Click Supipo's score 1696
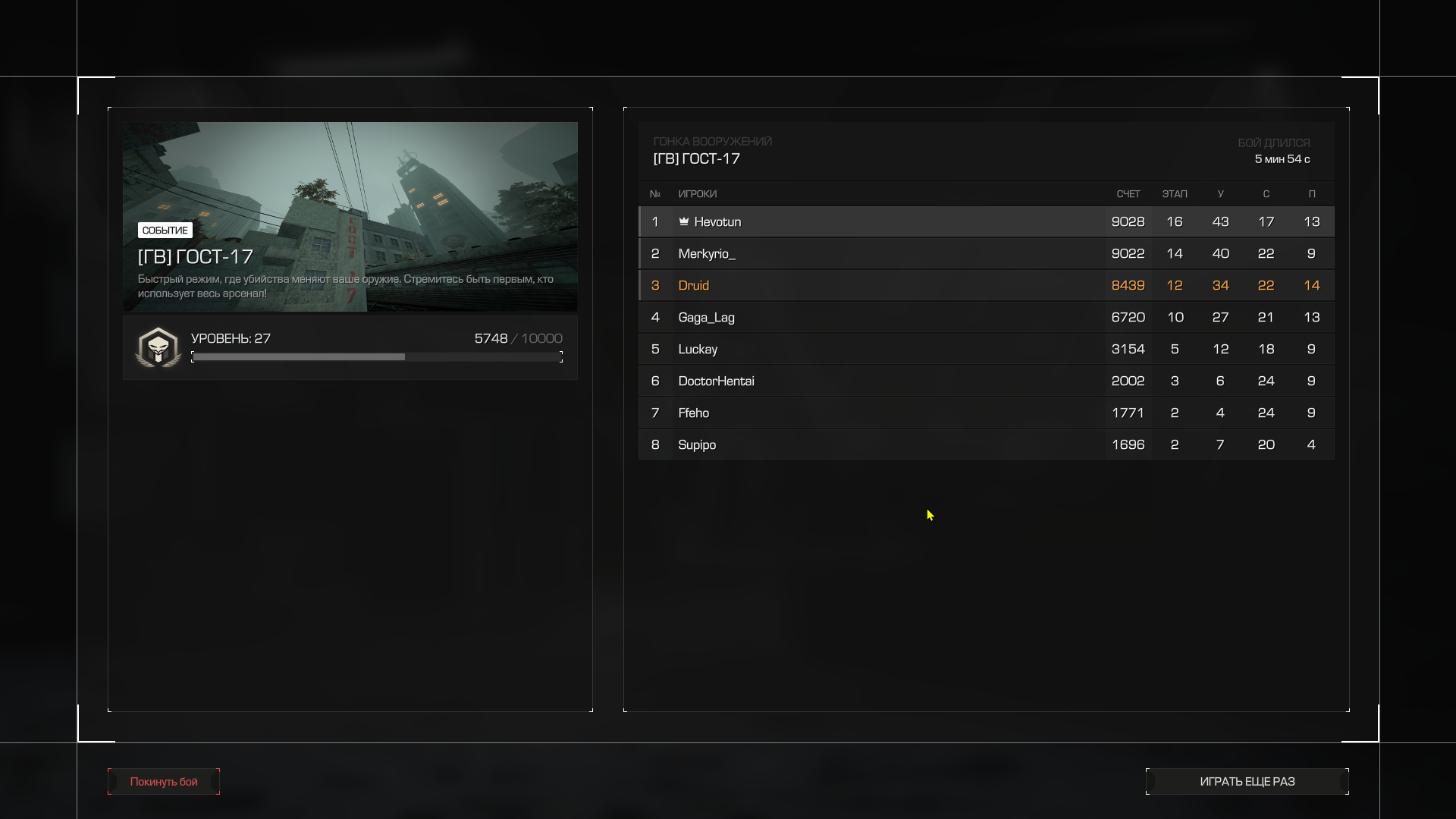Screen dimensions: 1456x819 [x=1128, y=444]
